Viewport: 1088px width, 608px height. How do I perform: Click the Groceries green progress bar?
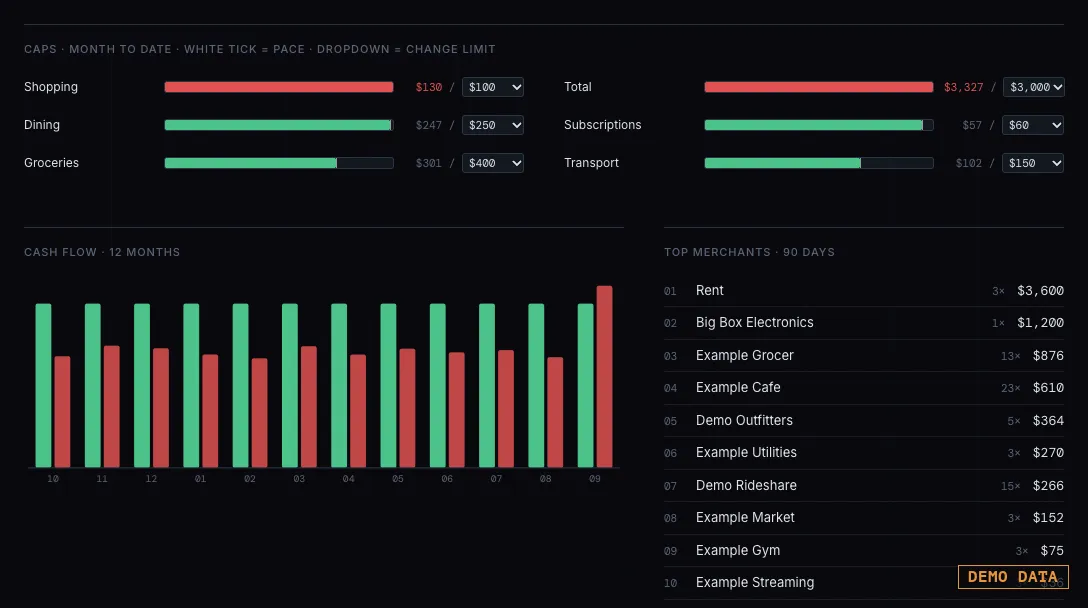pyautogui.click(x=279, y=163)
